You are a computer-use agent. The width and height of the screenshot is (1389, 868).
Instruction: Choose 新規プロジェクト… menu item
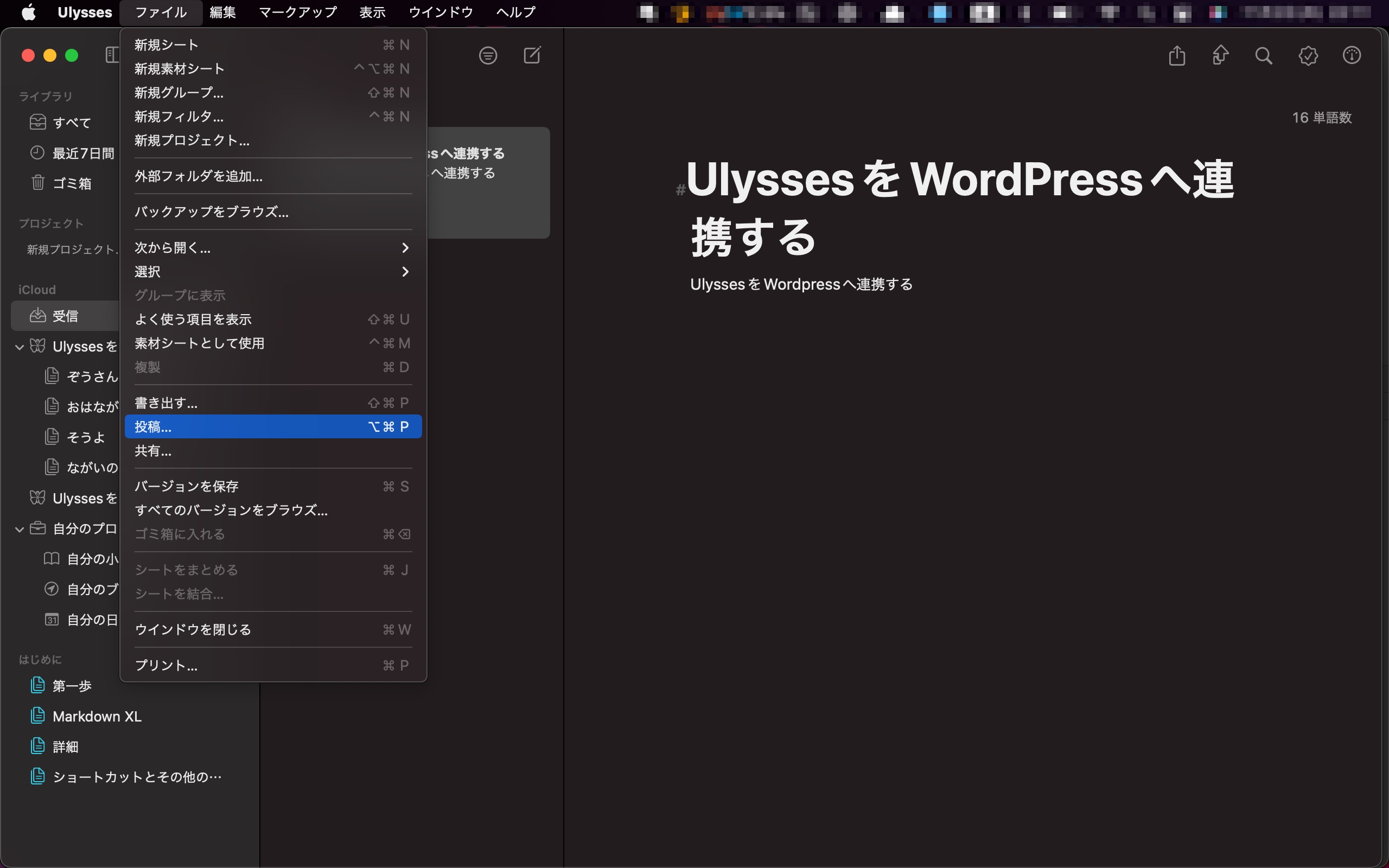(273, 140)
